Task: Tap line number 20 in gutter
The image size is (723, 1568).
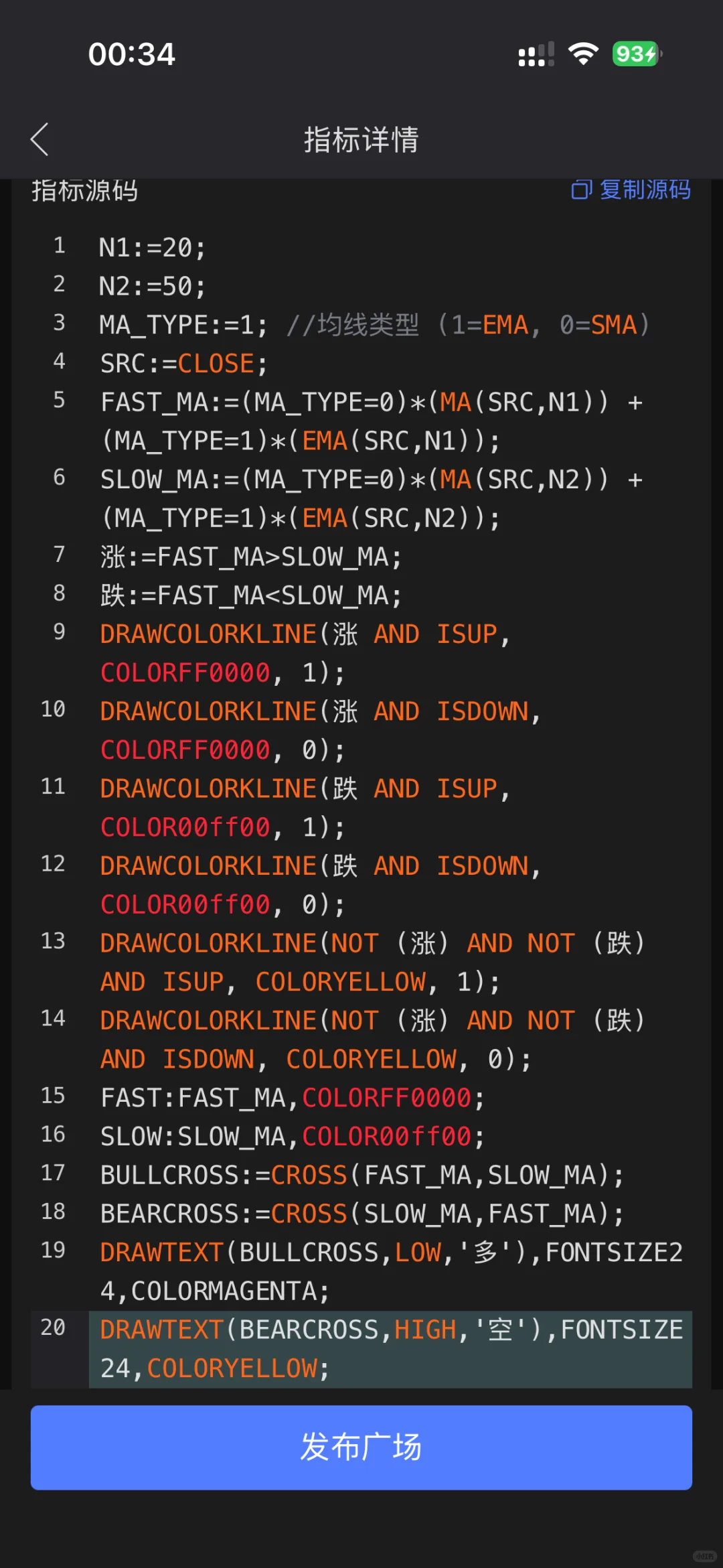Action: (x=53, y=1328)
